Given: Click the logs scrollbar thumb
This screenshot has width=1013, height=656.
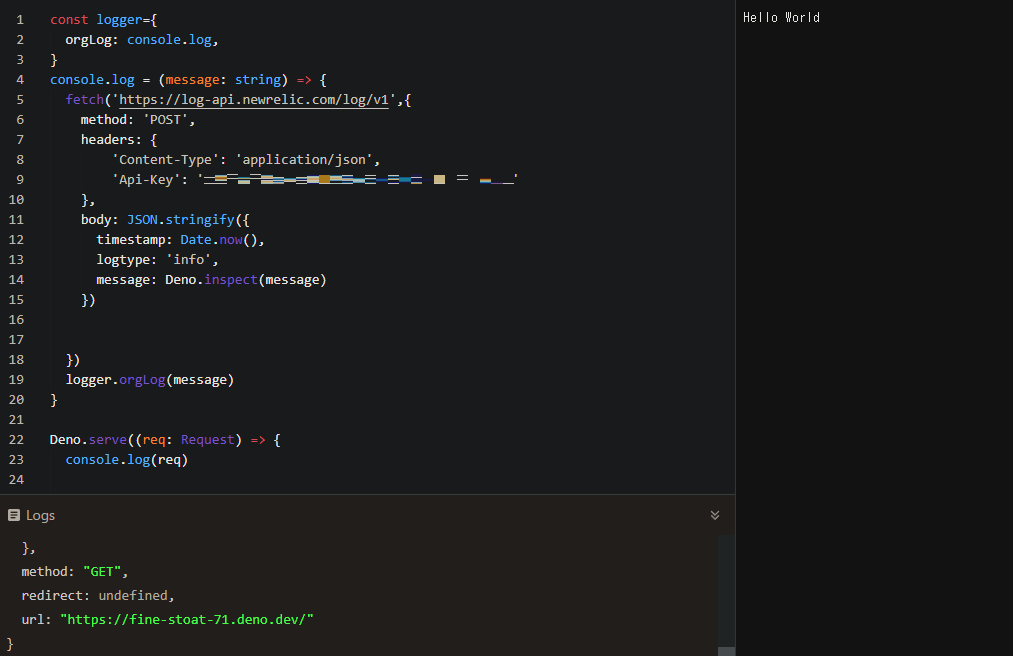Looking at the screenshot, I should [x=726, y=651].
